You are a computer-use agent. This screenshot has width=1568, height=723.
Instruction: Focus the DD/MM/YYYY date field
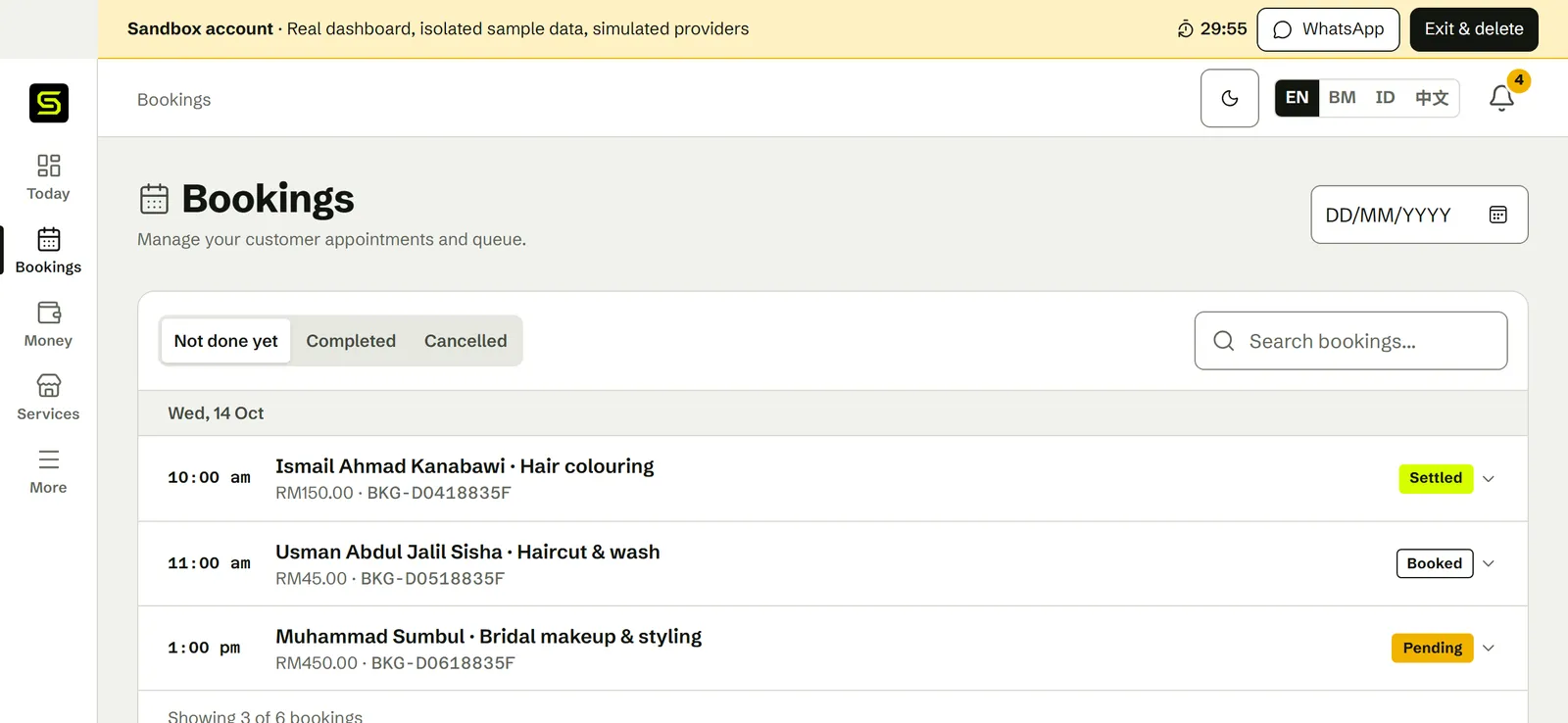(x=1420, y=215)
